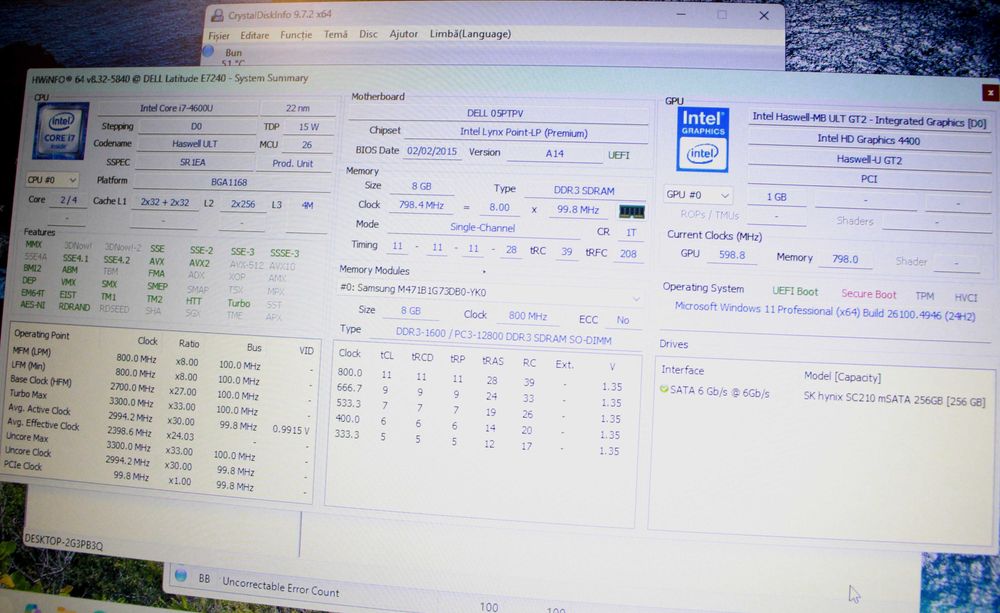Open the Temă menu in CrystalDiskInfo

click(335, 34)
